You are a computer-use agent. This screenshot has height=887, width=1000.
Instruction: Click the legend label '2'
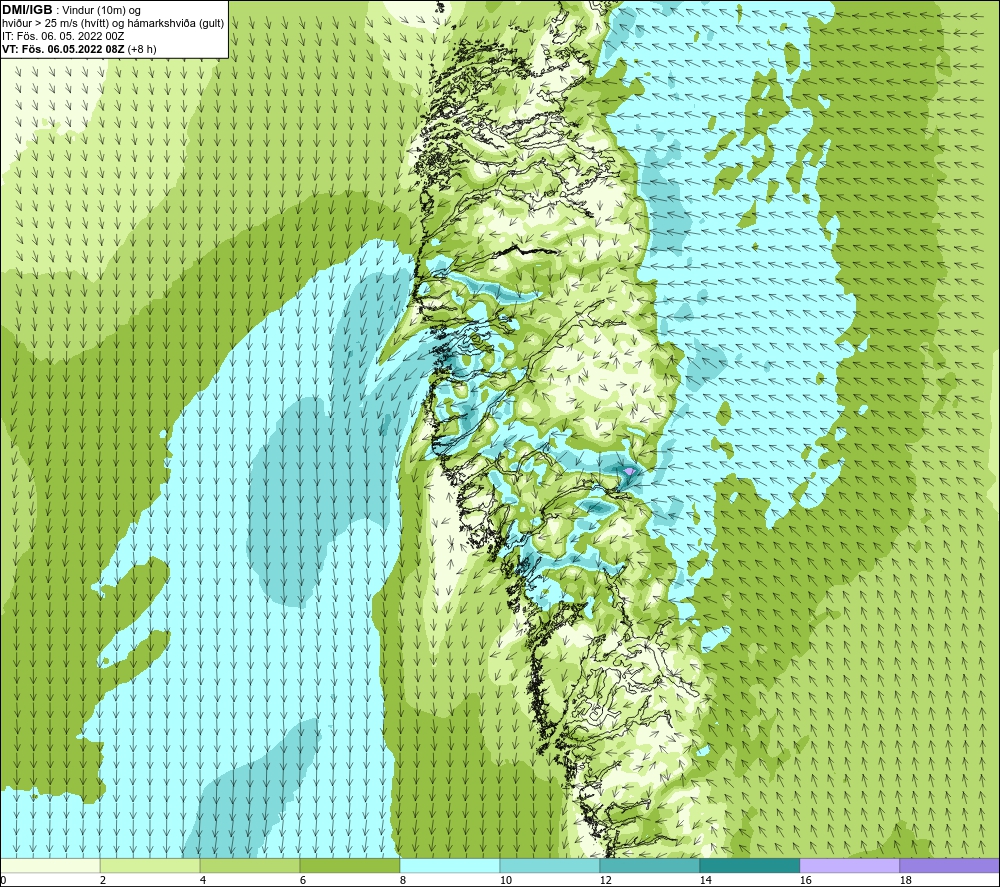click(103, 881)
